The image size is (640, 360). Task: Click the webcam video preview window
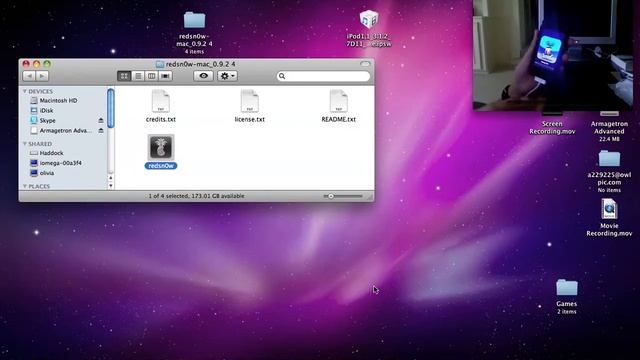click(x=553, y=55)
